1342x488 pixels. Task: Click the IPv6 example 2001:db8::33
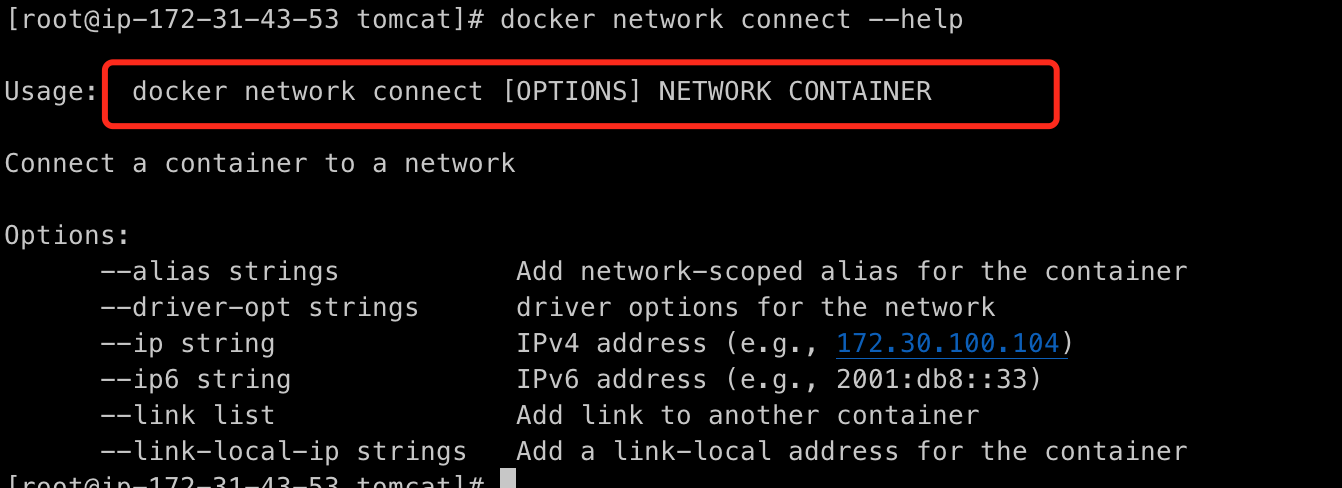tap(939, 379)
